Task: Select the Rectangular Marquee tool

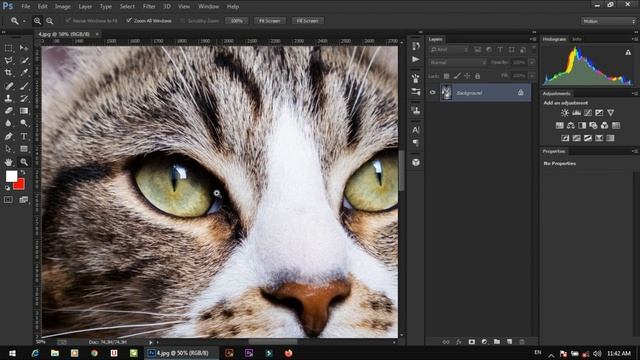Action: pyautogui.click(x=8, y=48)
